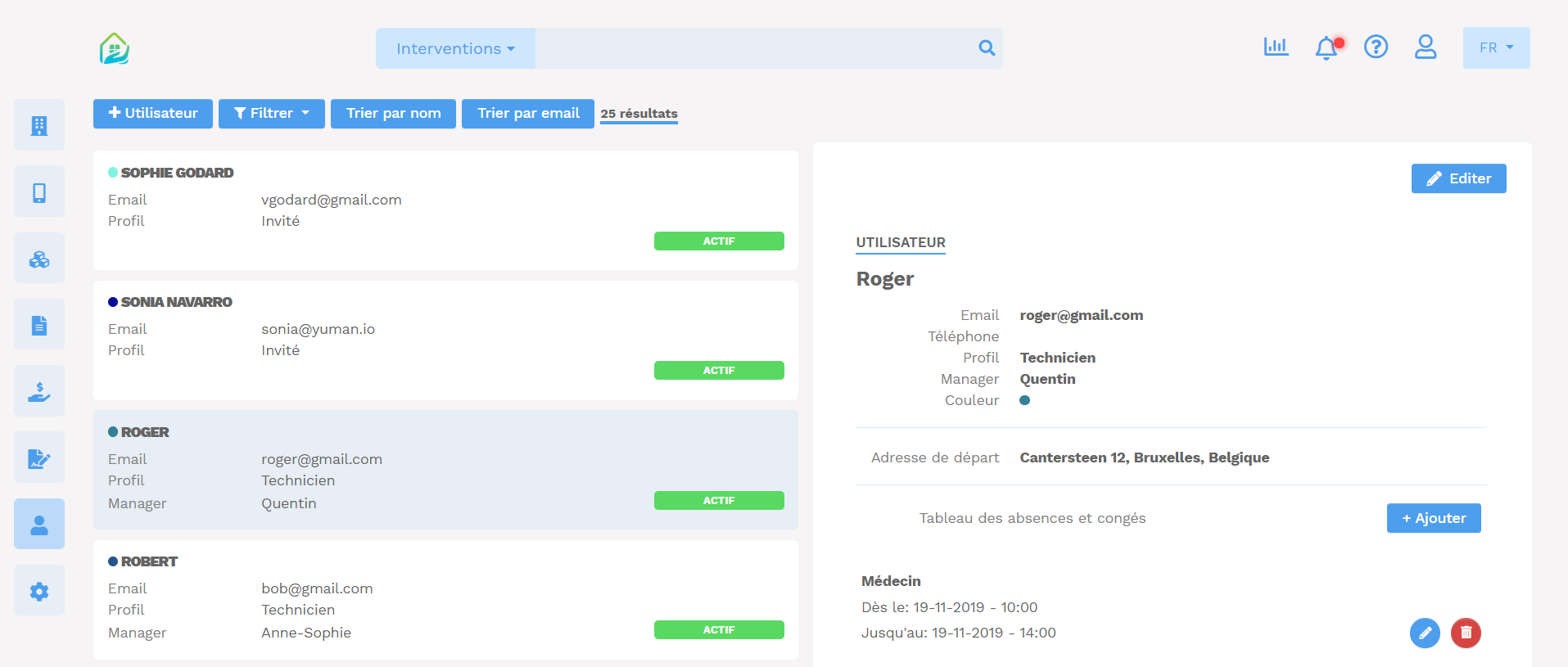
Task: Click the 25 résultats label
Action: (x=639, y=114)
